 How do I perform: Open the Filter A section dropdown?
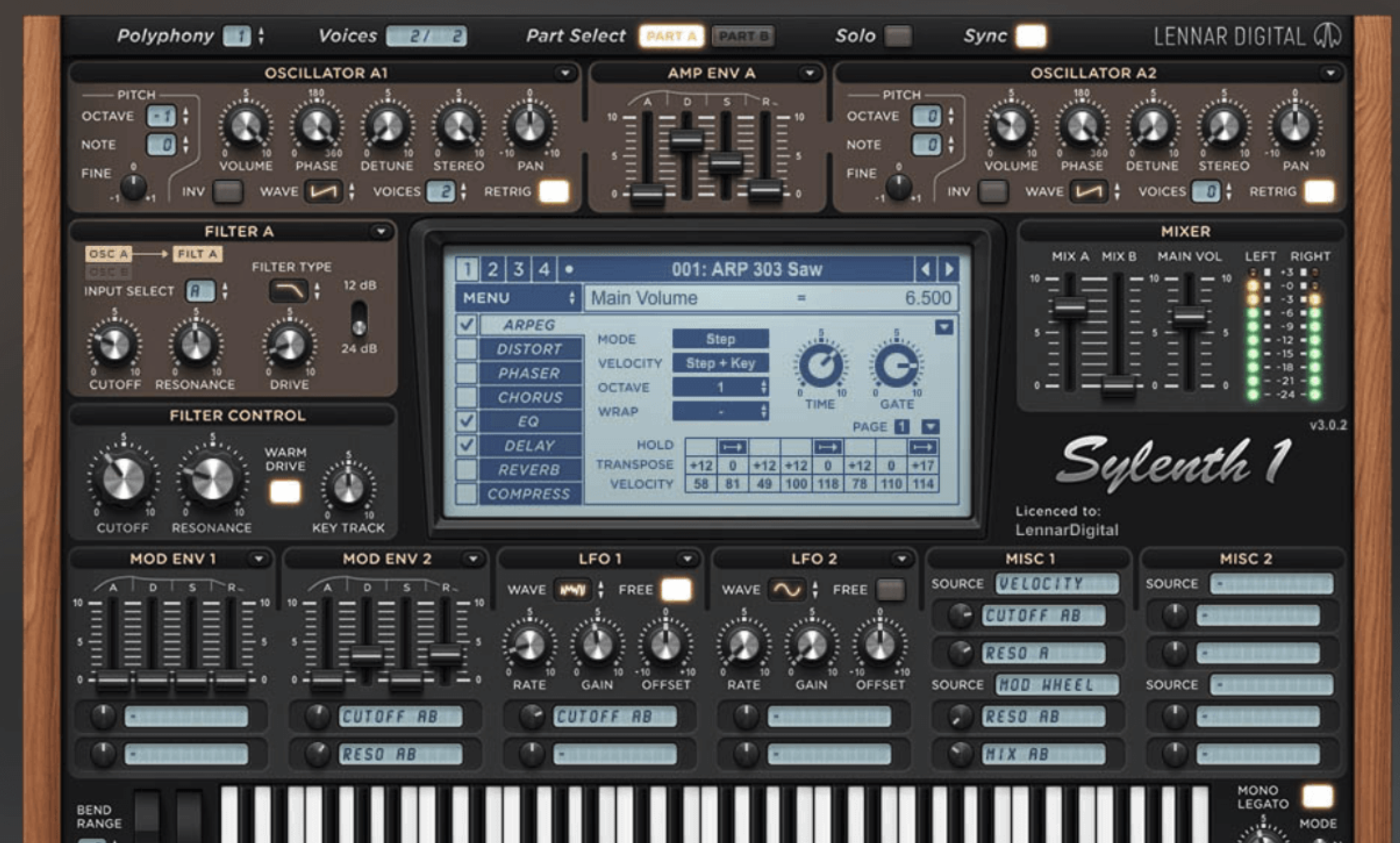click(380, 232)
